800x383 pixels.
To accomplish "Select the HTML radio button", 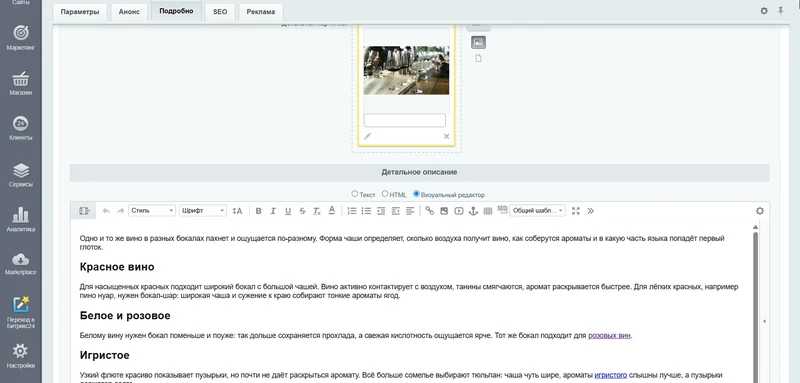I will tap(385, 194).
